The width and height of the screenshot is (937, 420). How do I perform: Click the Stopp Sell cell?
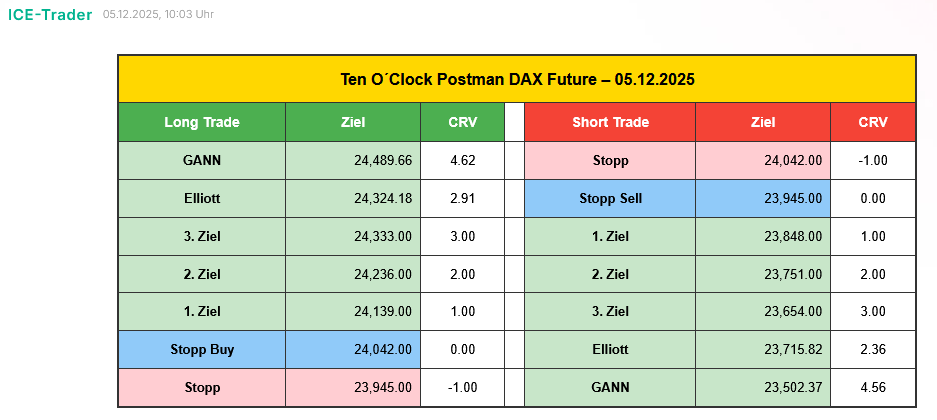(610, 198)
